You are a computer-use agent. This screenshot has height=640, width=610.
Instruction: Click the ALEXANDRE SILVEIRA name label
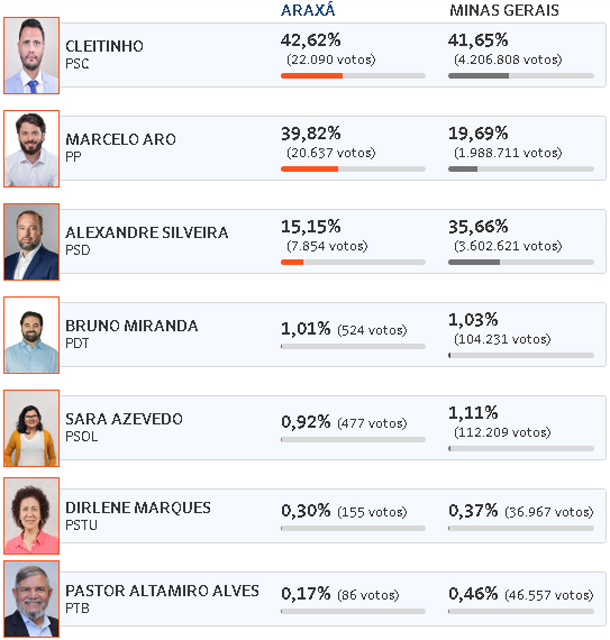(x=147, y=232)
